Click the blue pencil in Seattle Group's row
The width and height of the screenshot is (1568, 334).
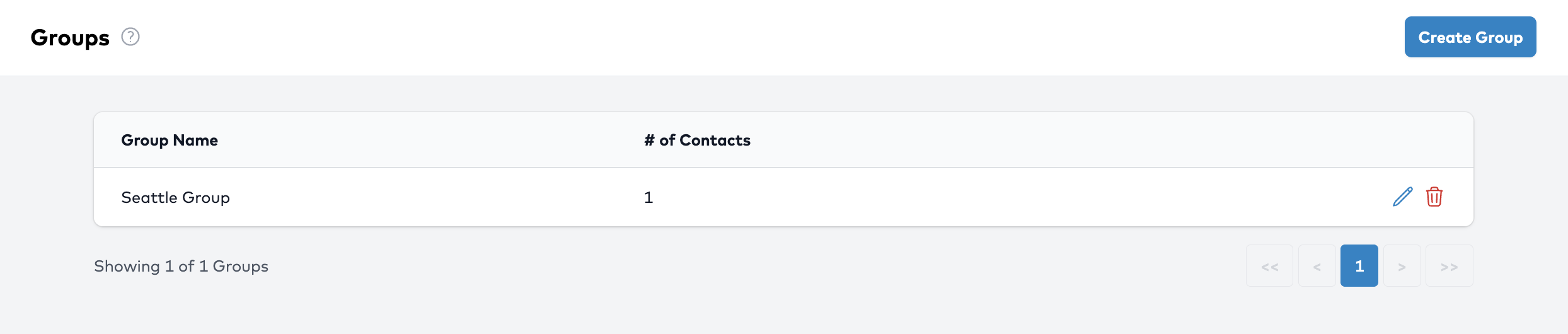click(x=1402, y=197)
